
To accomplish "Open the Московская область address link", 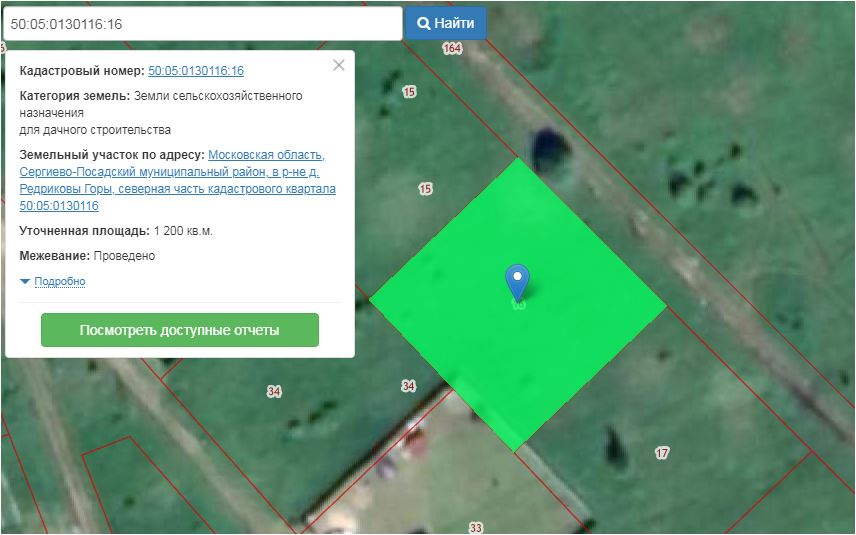I will coord(266,155).
